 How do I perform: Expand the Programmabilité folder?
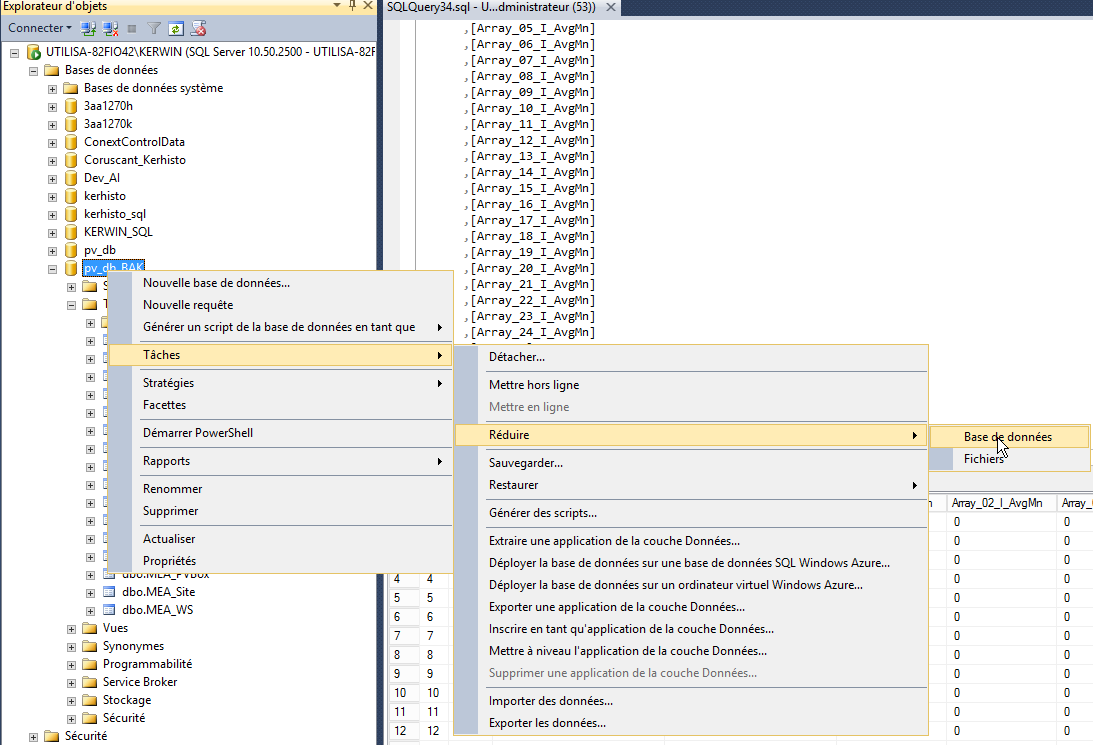pos(72,664)
